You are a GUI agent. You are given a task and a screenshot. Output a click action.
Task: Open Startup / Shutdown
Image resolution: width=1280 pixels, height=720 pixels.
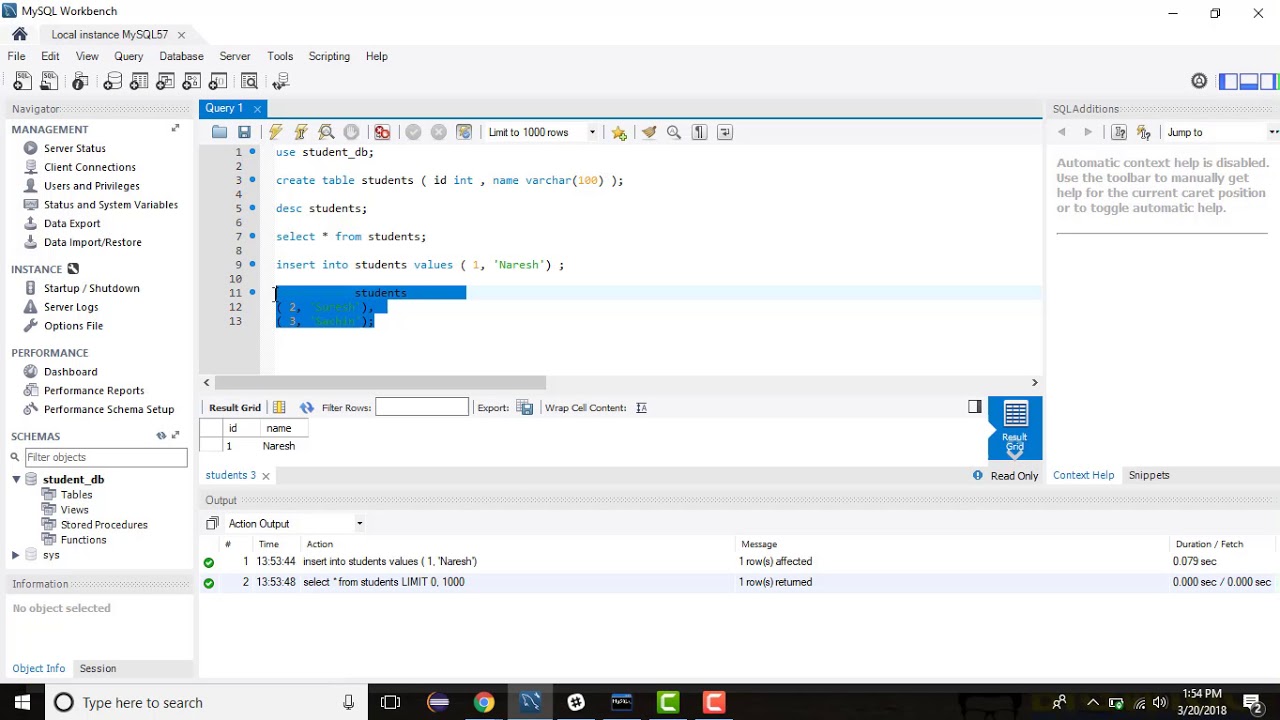coord(92,288)
